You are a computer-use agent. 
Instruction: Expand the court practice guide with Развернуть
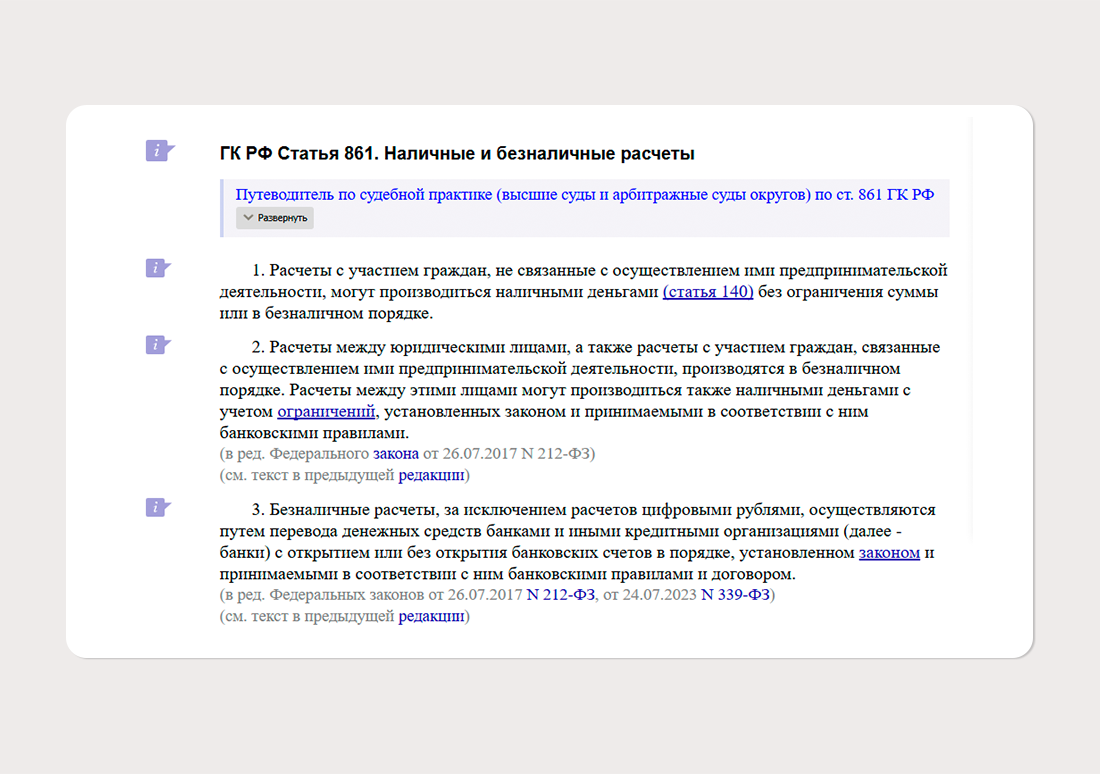(x=275, y=218)
